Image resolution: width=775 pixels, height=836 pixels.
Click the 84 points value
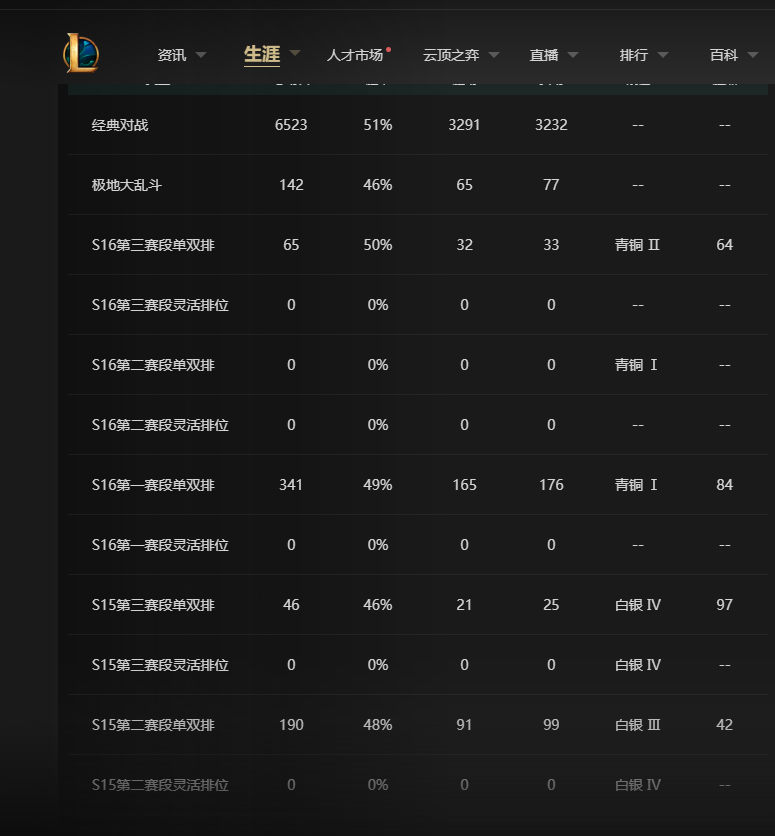724,485
